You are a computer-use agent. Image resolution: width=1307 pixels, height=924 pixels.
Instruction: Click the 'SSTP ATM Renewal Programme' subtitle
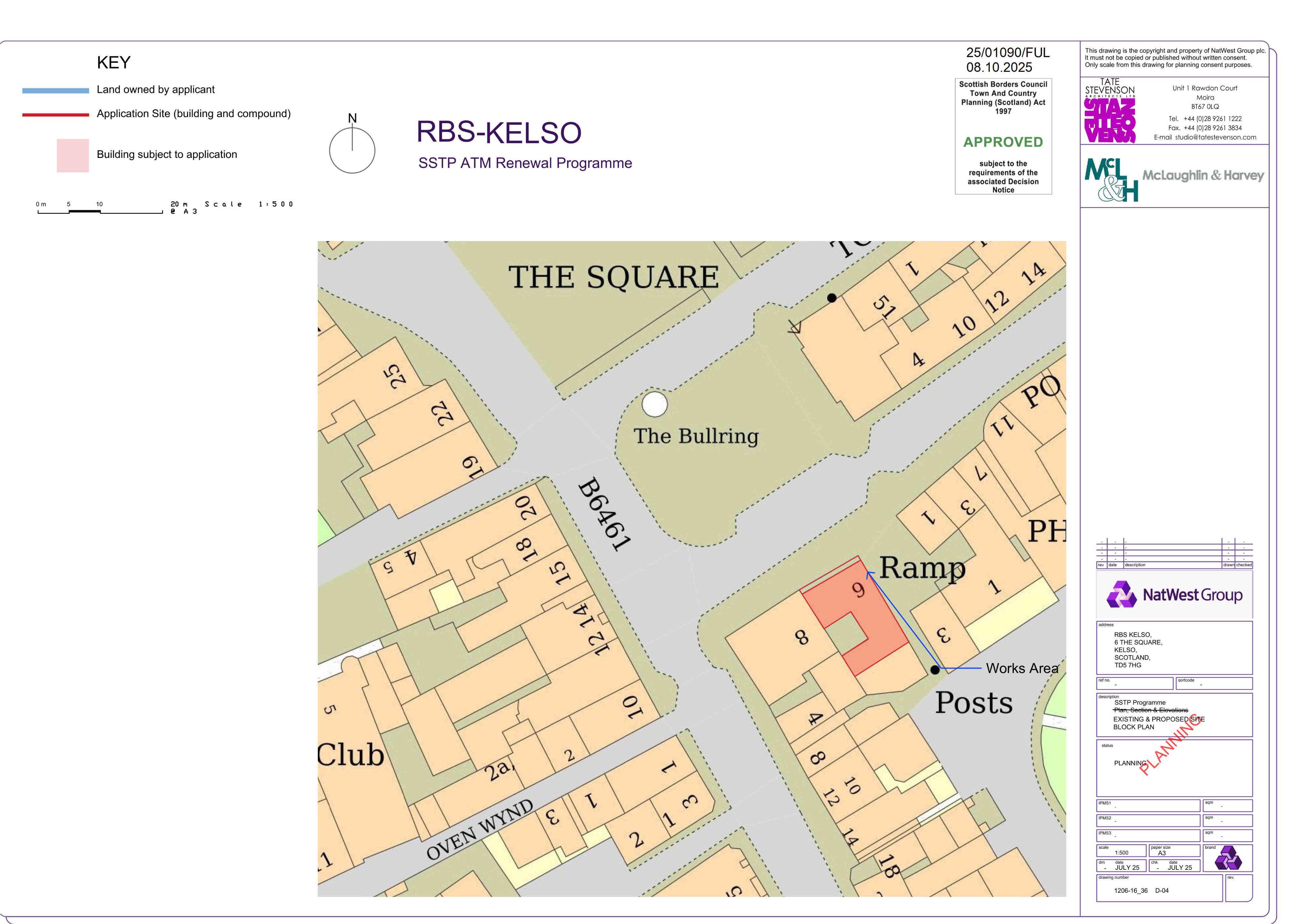[525, 163]
